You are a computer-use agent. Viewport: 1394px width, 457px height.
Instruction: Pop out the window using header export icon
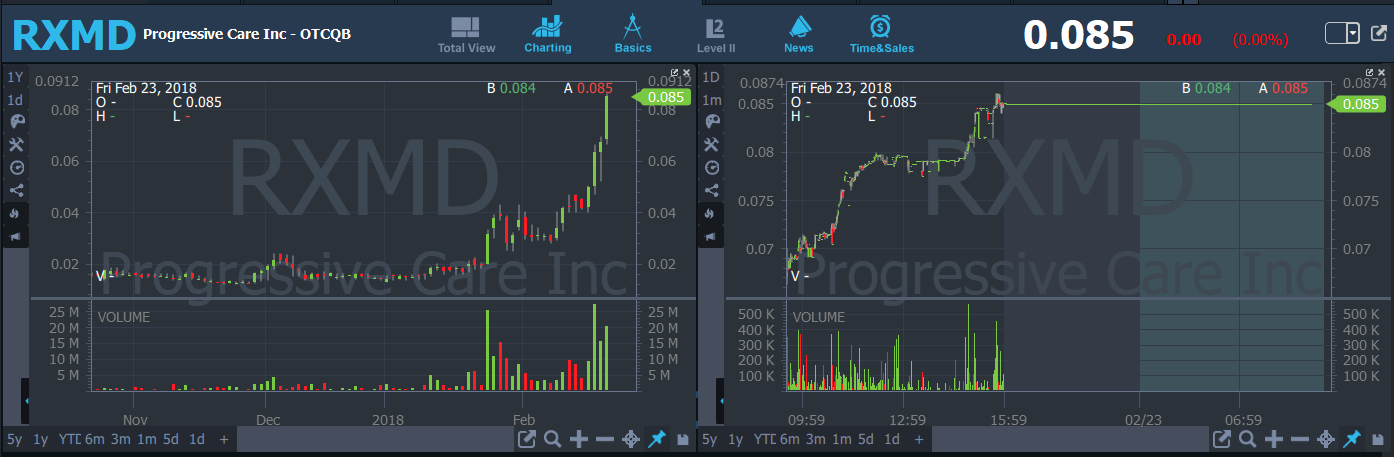[x=1378, y=34]
